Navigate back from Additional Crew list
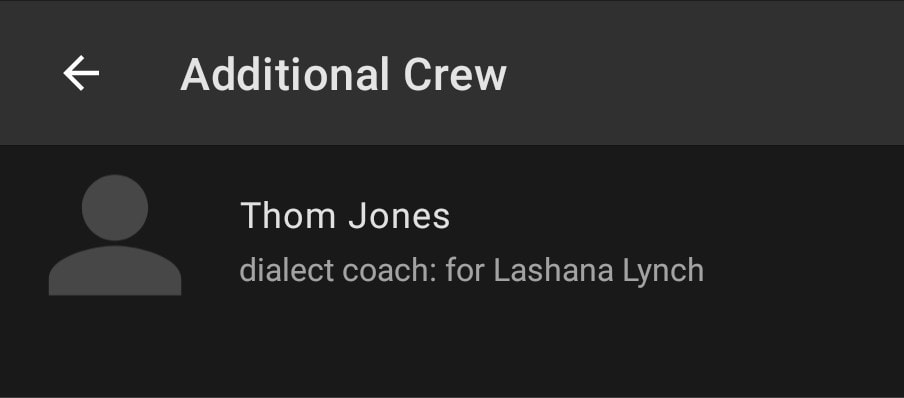 tap(81, 73)
